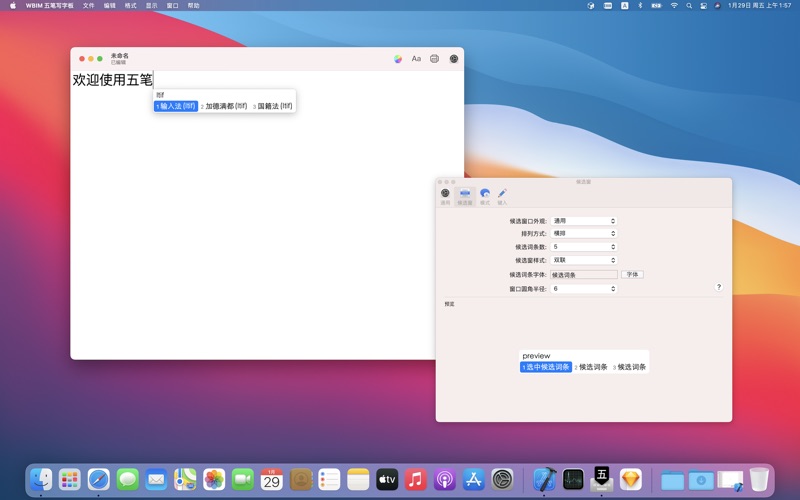Open Activity Monitor from the Dock

tap(573, 480)
